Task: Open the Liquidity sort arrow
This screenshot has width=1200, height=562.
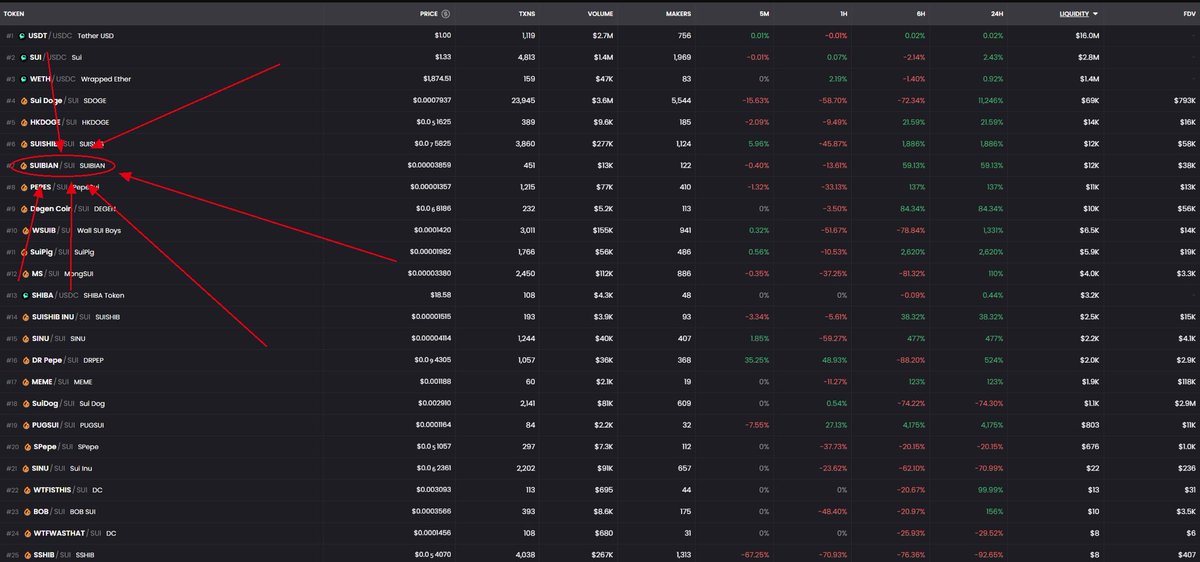Action: click(1095, 14)
